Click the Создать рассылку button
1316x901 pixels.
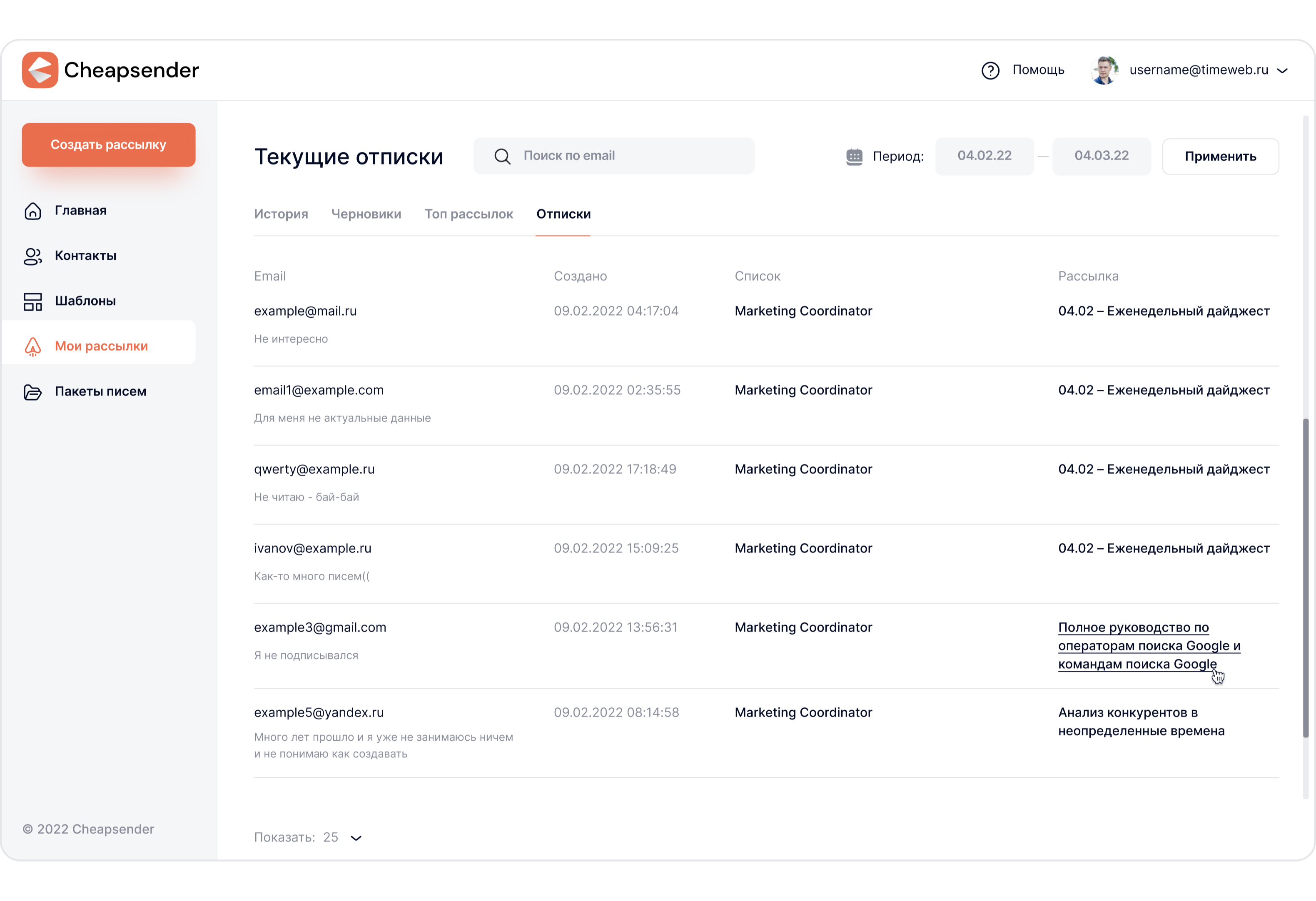coord(109,144)
